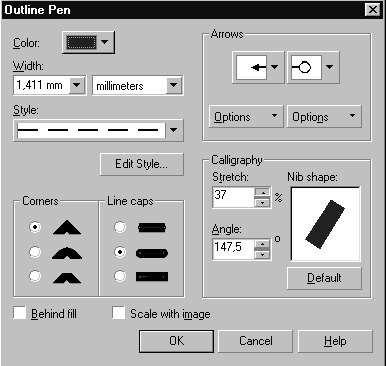Select the round line cap radio button

pos(120,252)
